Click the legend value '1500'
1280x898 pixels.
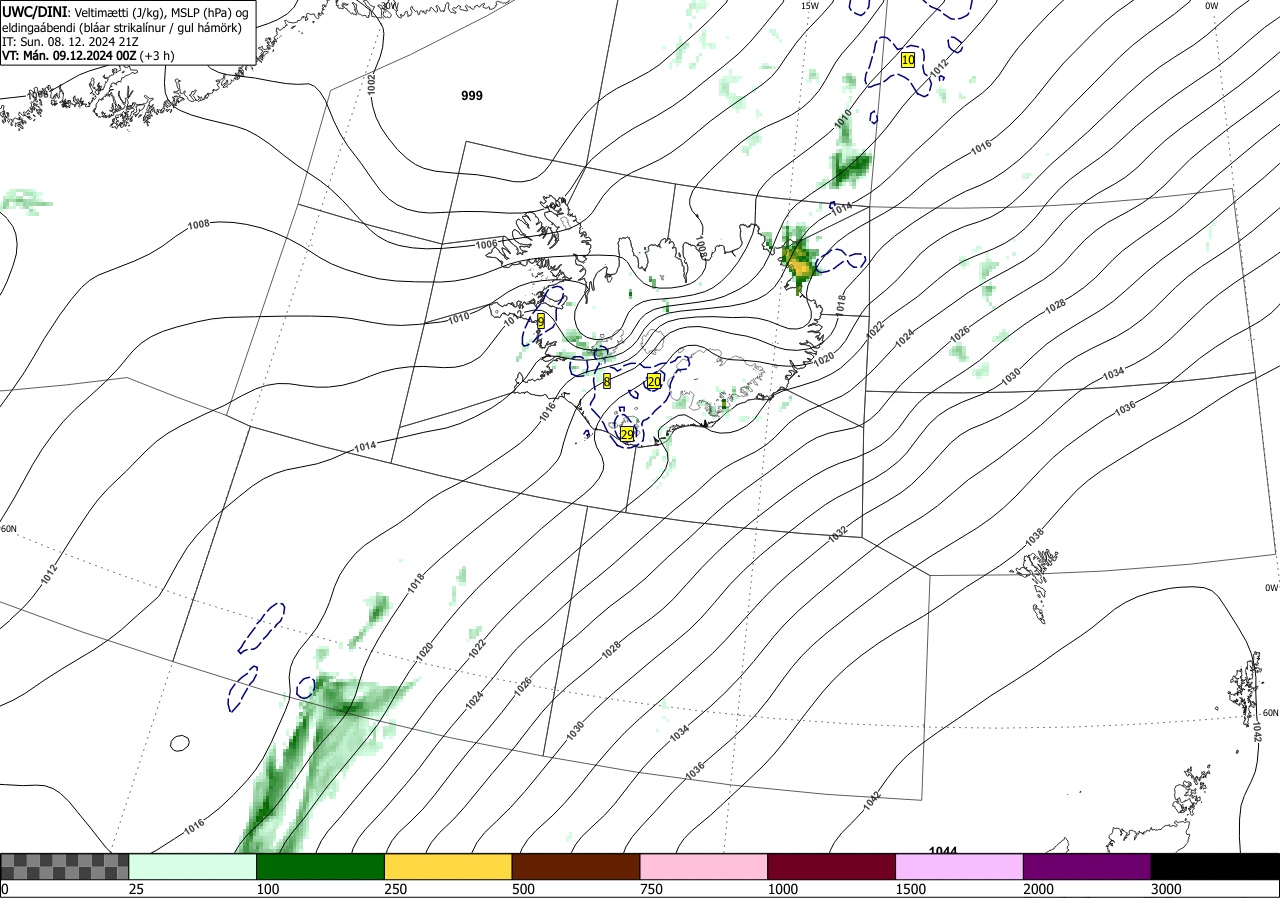tap(911, 889)
